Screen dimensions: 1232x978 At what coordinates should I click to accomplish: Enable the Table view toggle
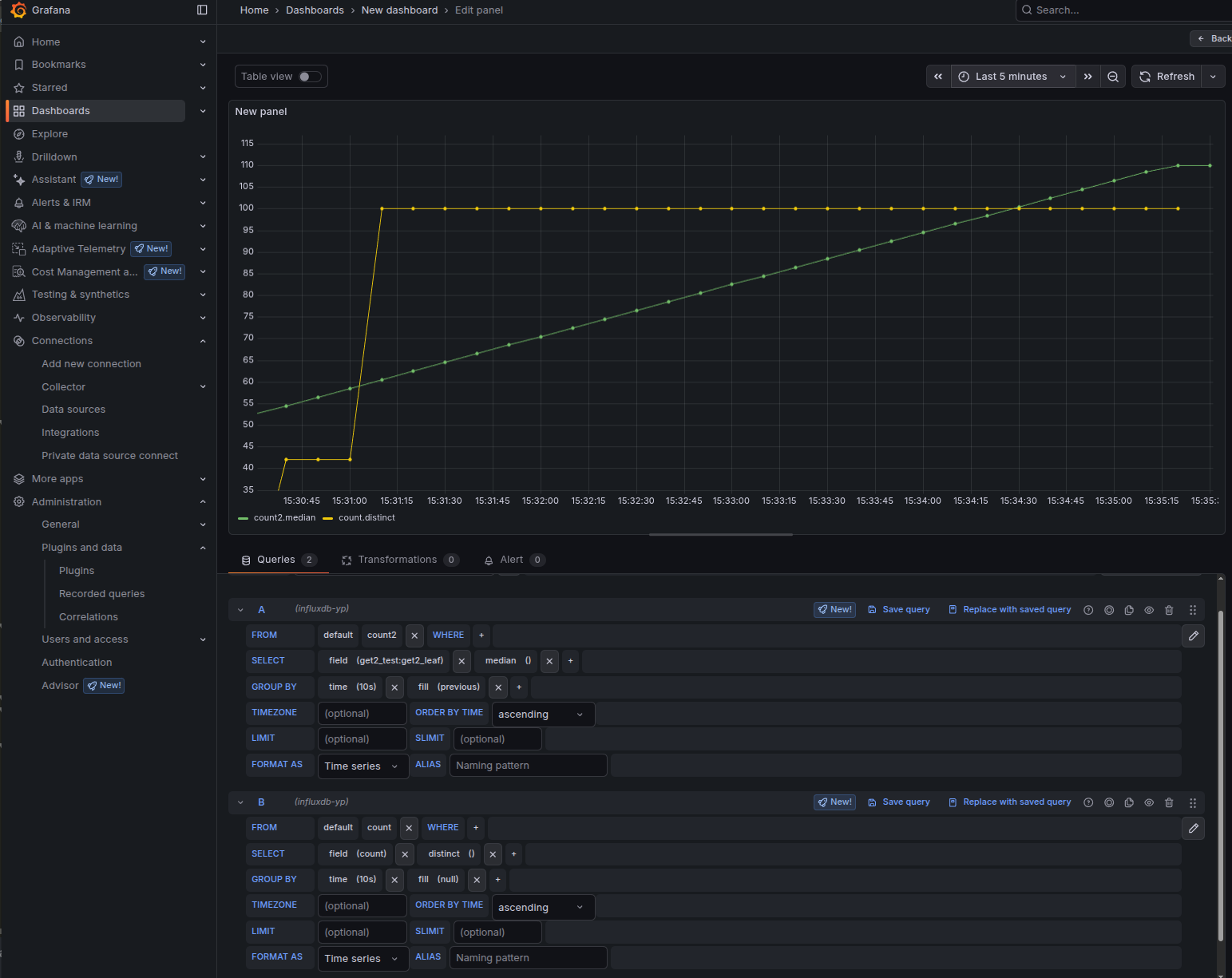303,76
